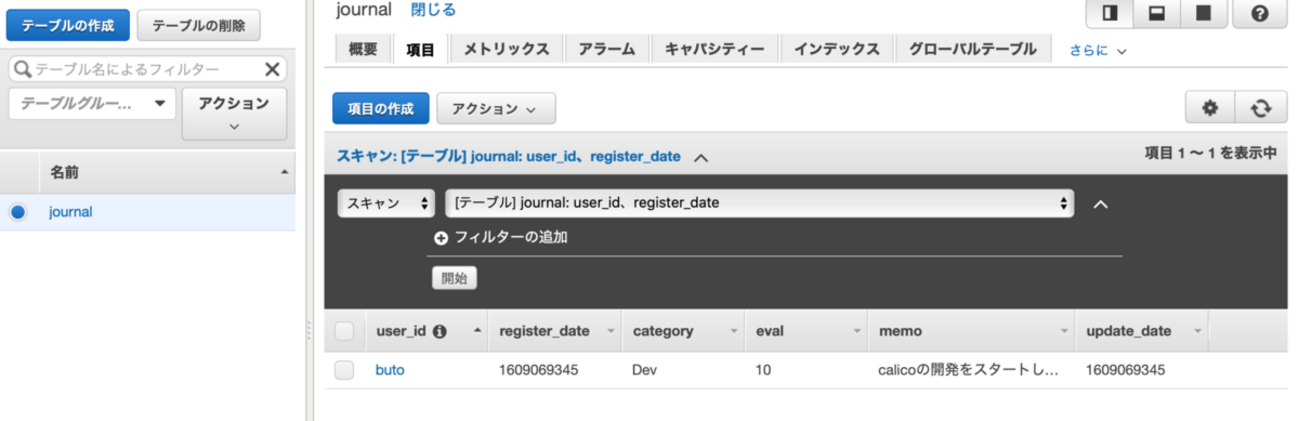Check the buto row checkbox
The width and height of the screenshot is (1299, 421).
point(344,370)
